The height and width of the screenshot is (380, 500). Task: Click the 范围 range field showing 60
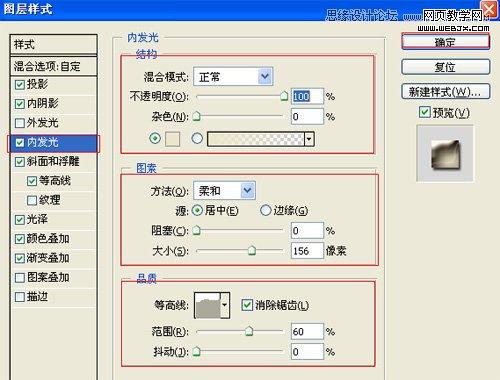(x=307, y=331)
